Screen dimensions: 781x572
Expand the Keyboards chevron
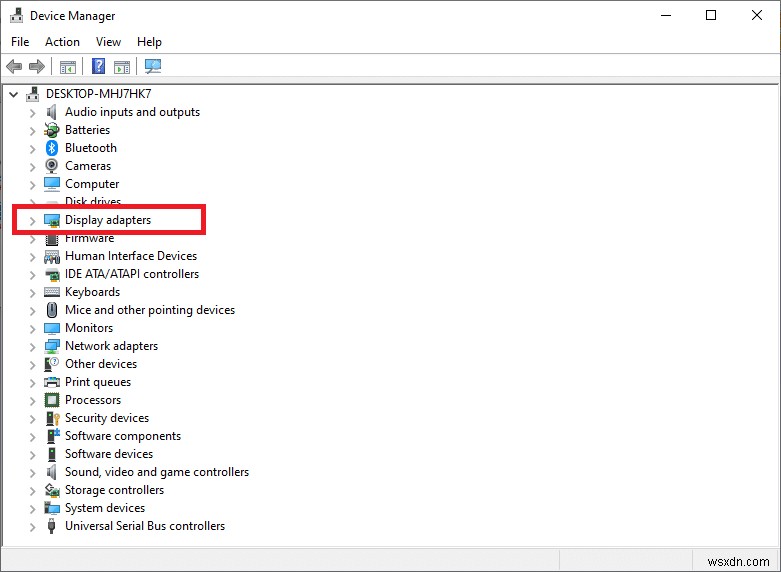pyautogui.click(x=32, y=293)
